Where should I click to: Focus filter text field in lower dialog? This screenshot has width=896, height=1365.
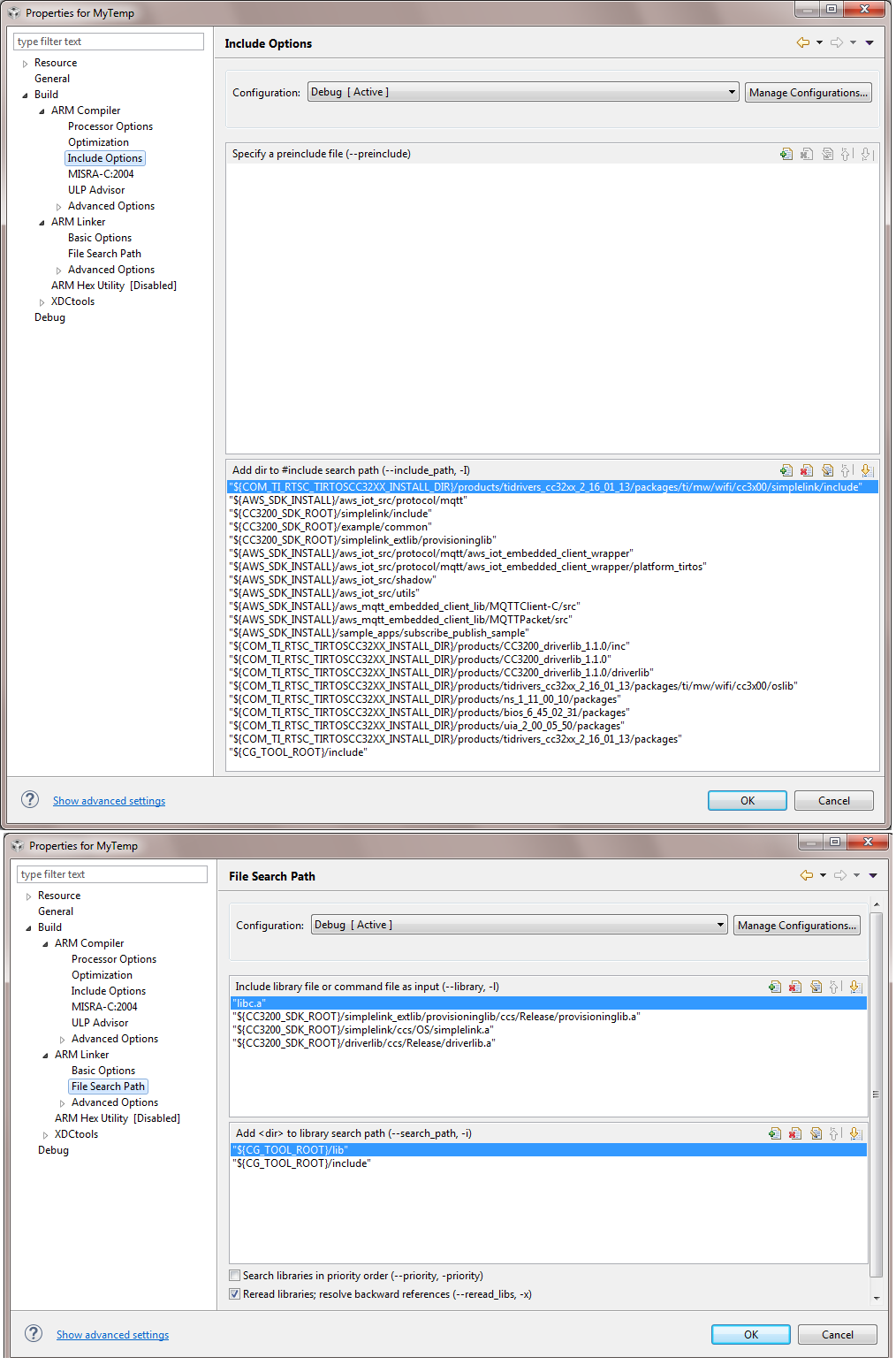112,874
